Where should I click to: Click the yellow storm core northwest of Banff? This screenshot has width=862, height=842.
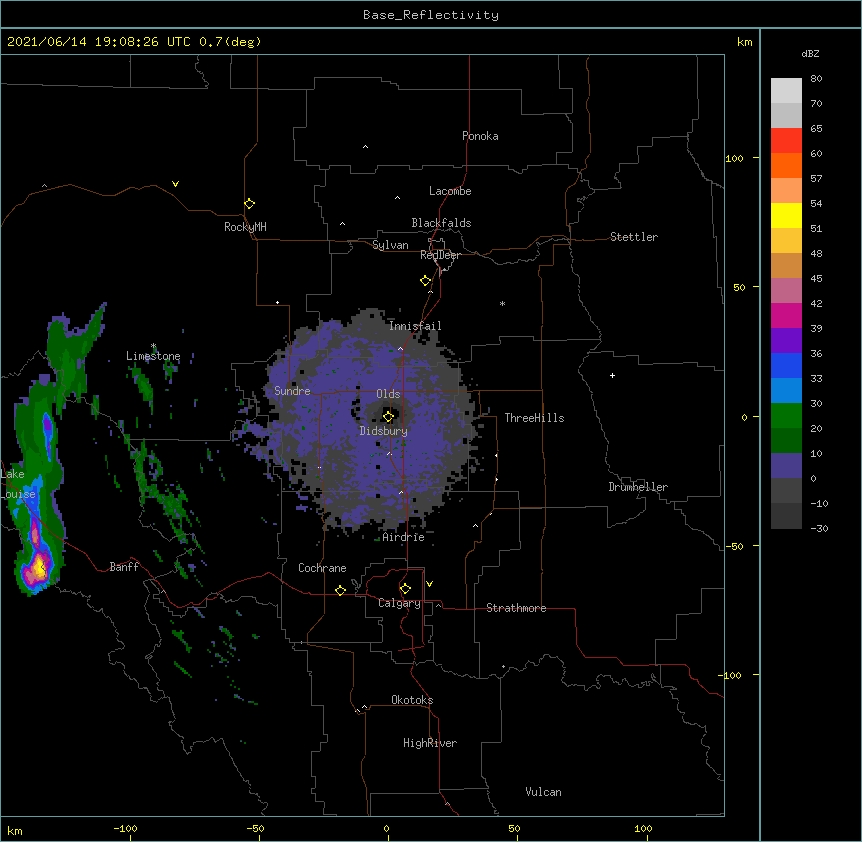click(40, 567)
